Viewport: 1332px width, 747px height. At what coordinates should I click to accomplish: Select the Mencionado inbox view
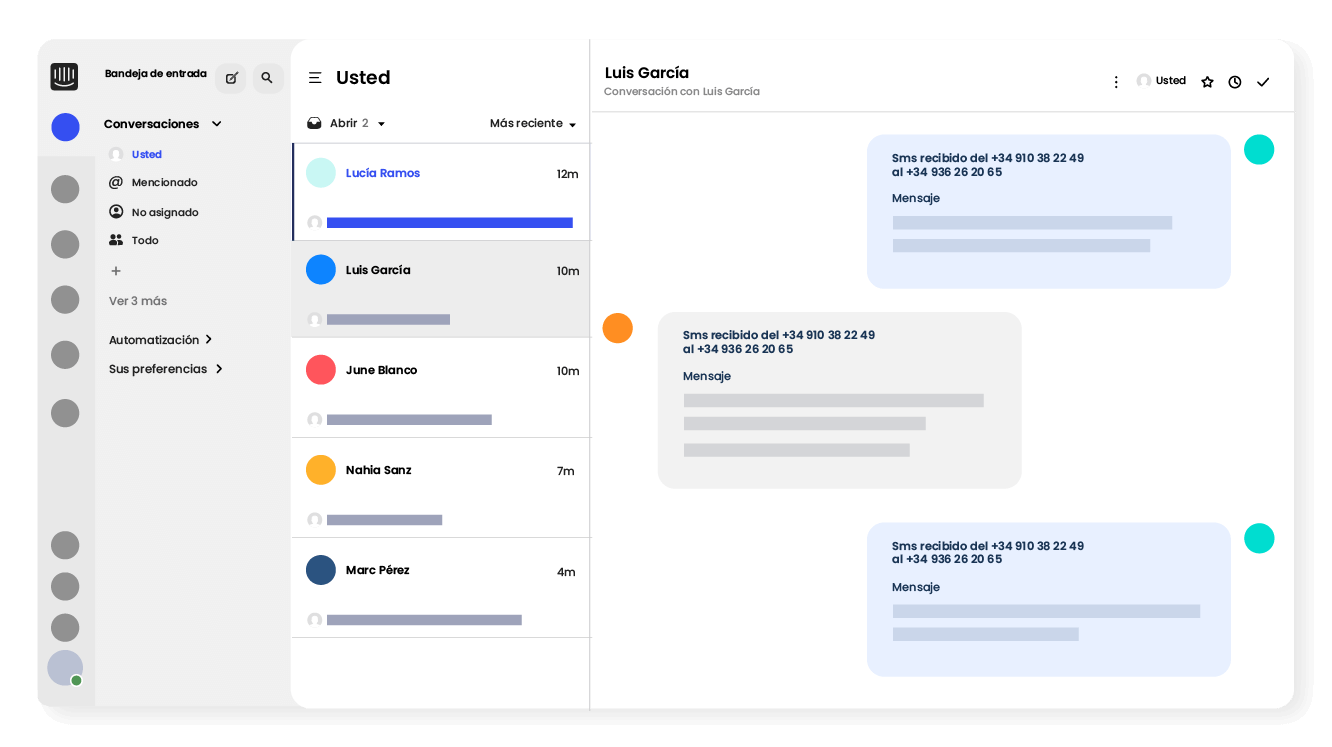(x=164, y=183)
